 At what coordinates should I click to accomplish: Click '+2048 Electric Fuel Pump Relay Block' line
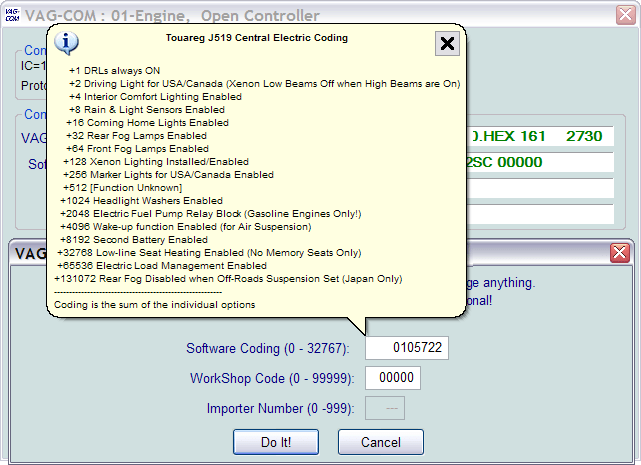211,214
